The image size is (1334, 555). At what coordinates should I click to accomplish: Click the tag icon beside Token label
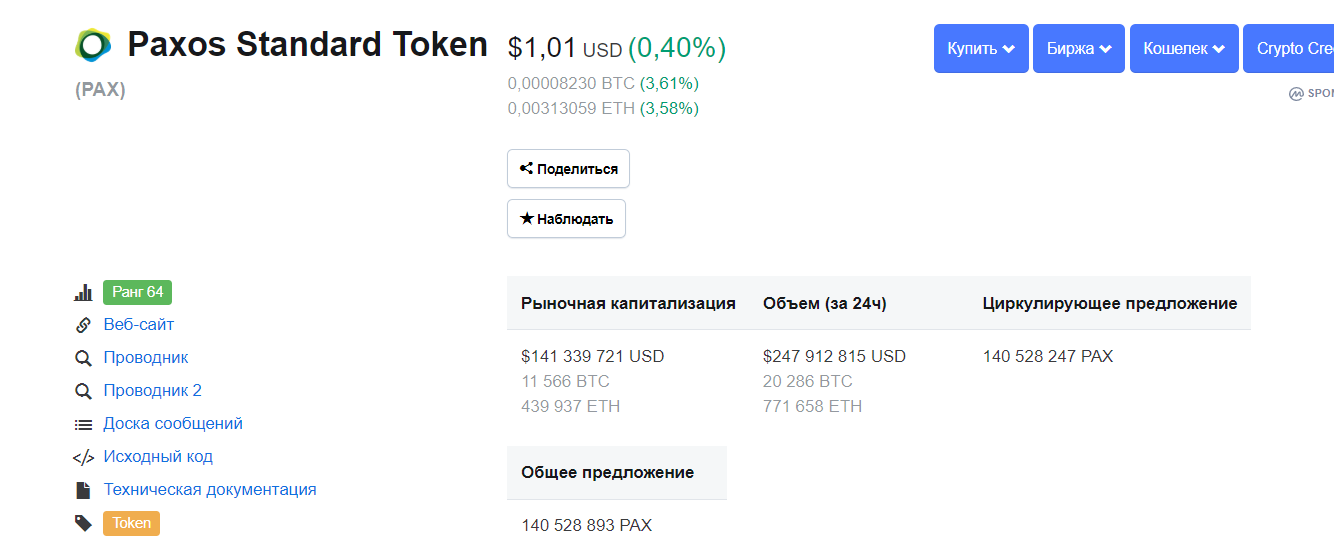pos(83,523)
